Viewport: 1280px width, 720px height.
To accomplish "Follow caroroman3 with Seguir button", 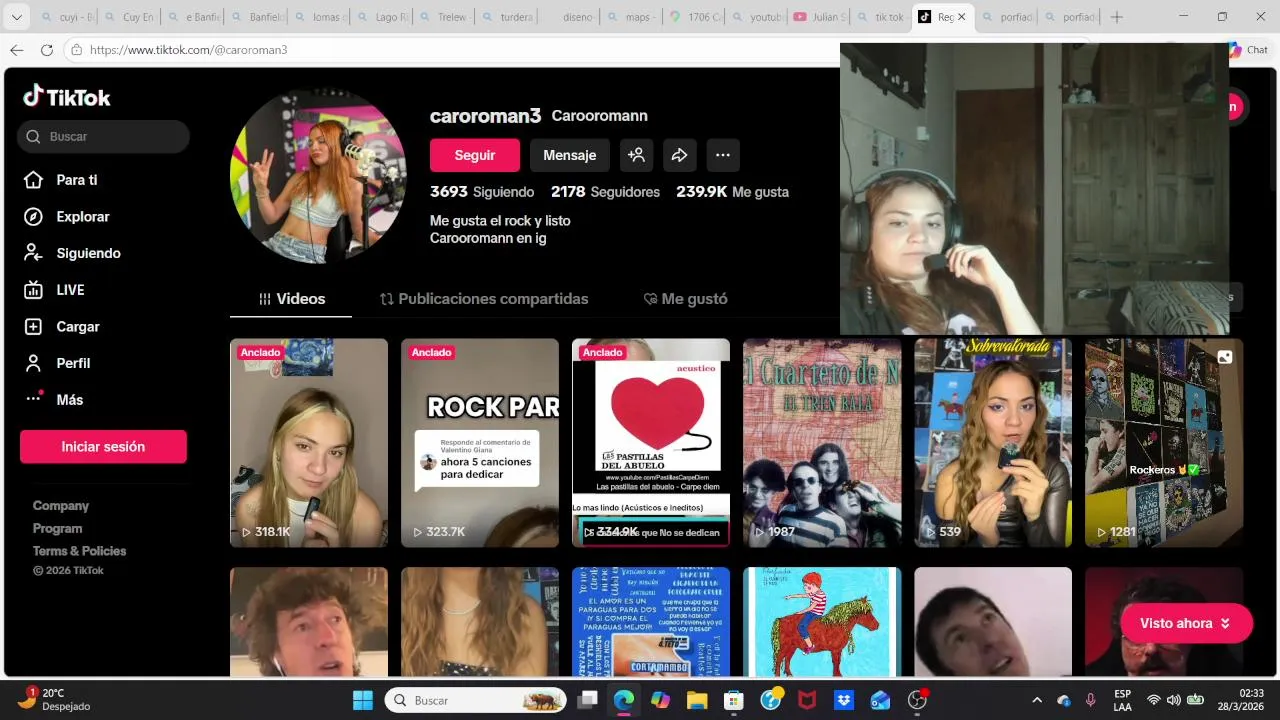I will tap(475, 155).
